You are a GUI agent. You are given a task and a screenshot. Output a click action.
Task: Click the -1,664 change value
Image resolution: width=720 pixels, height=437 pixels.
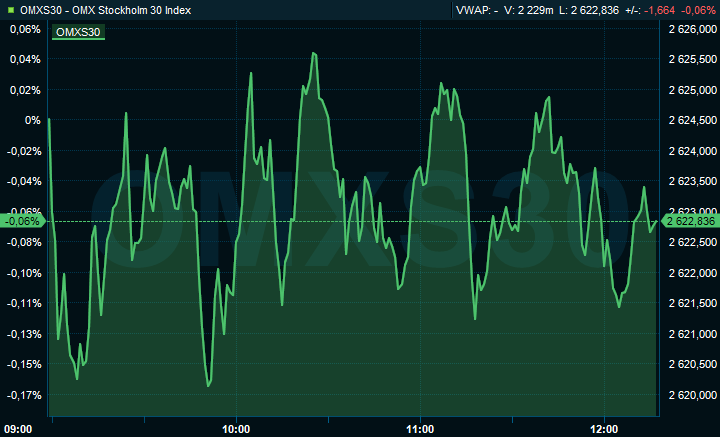pos(659,10)
